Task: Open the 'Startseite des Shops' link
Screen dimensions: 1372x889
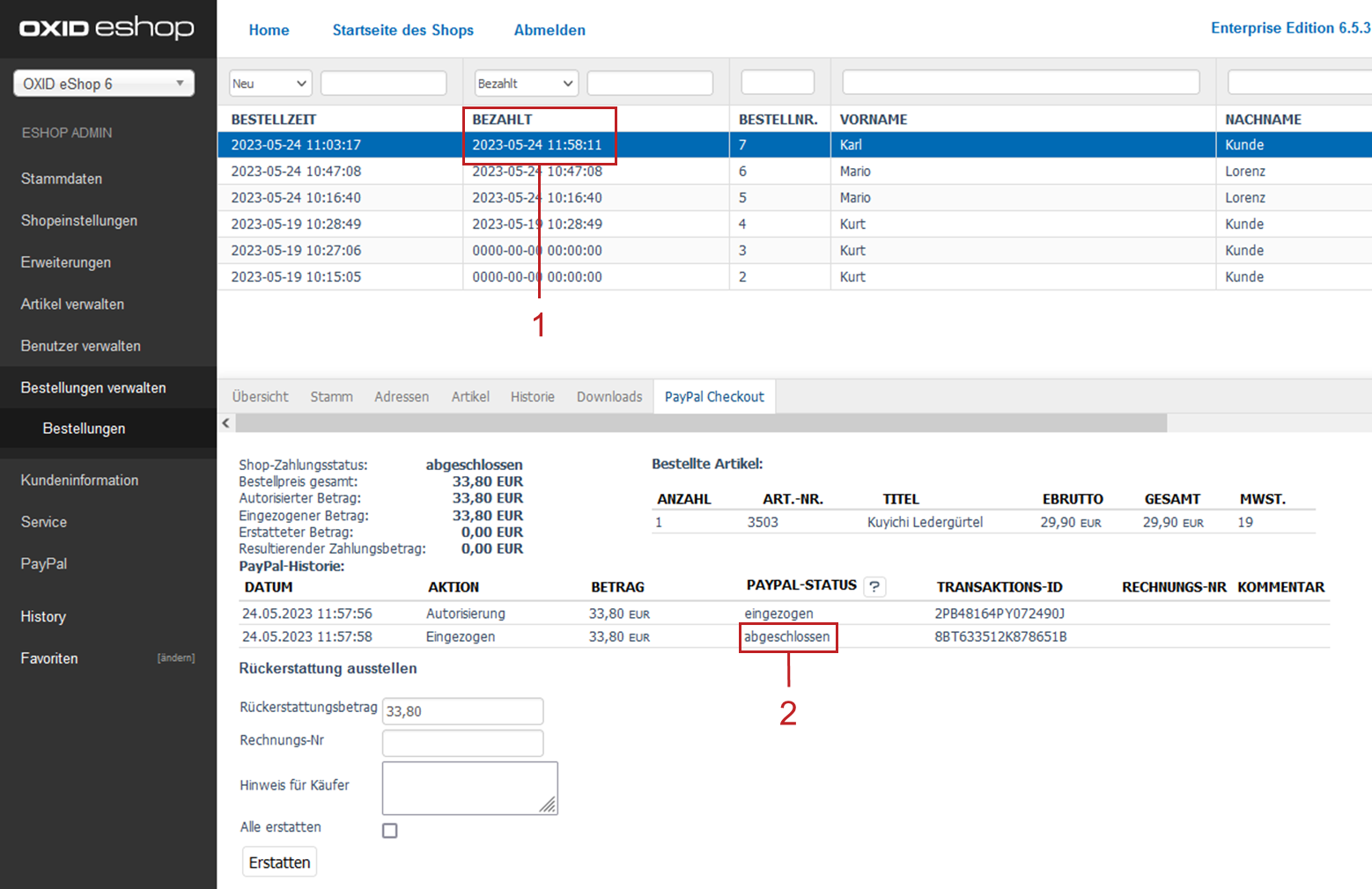Action: [402, 30]
